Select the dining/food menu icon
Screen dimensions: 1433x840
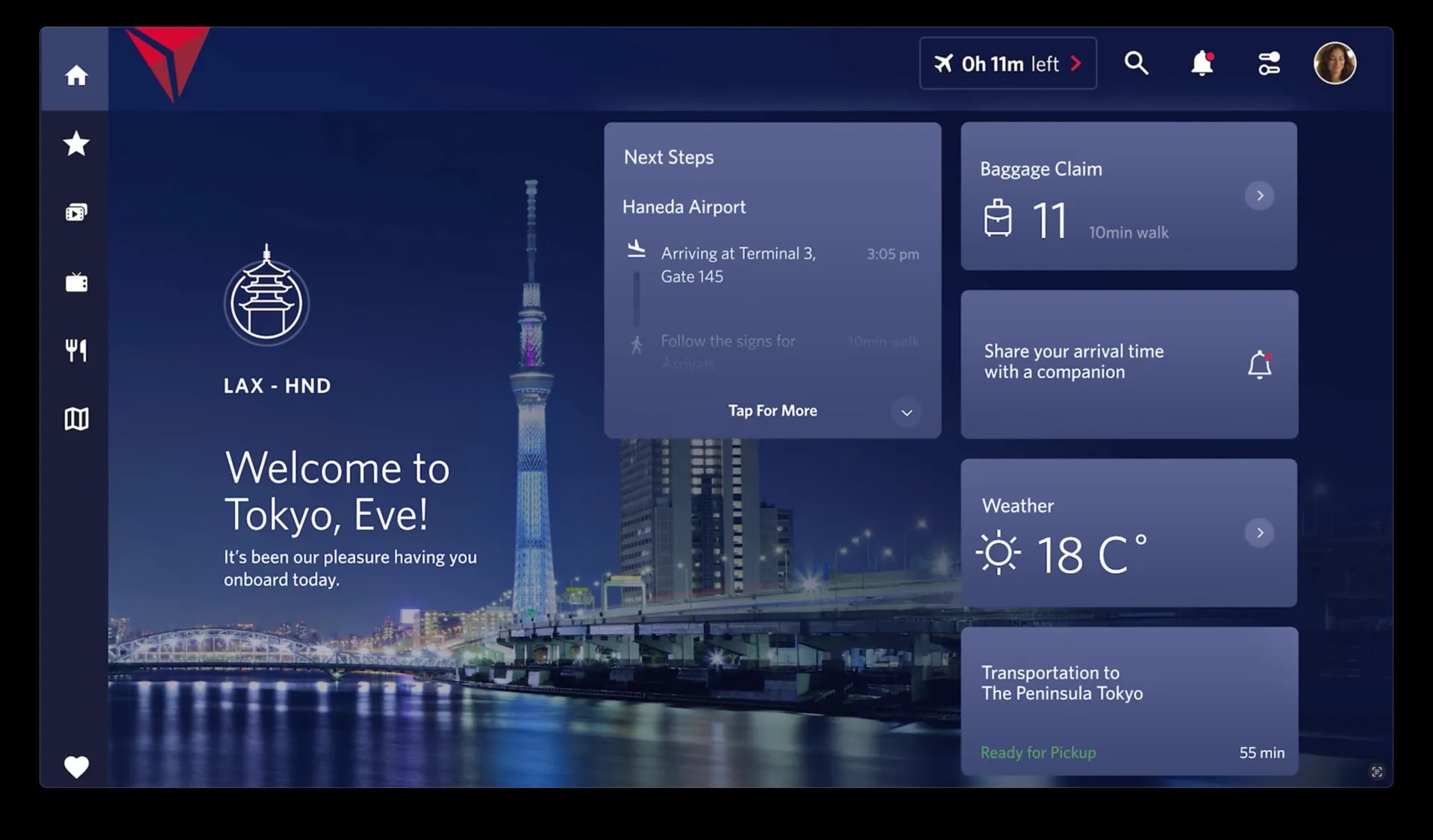click(76, 350)
